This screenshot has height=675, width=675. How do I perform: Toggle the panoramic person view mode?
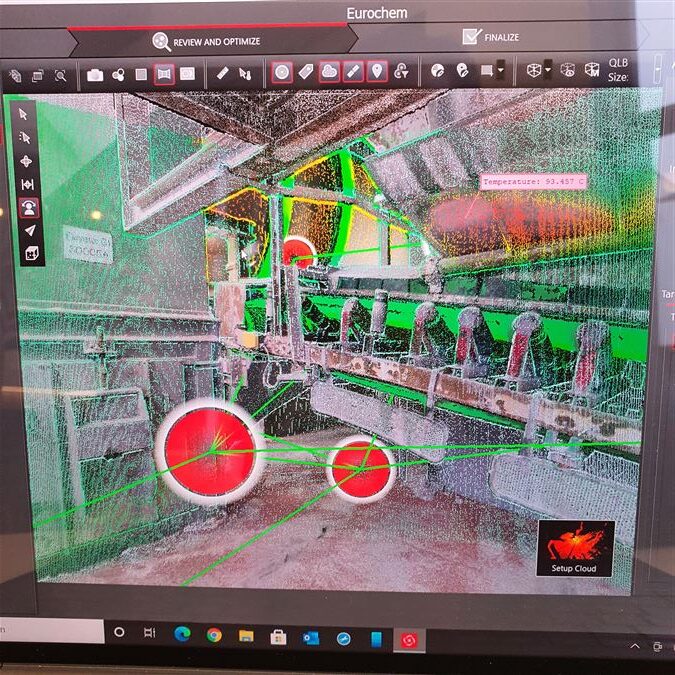tap(29, 208)
